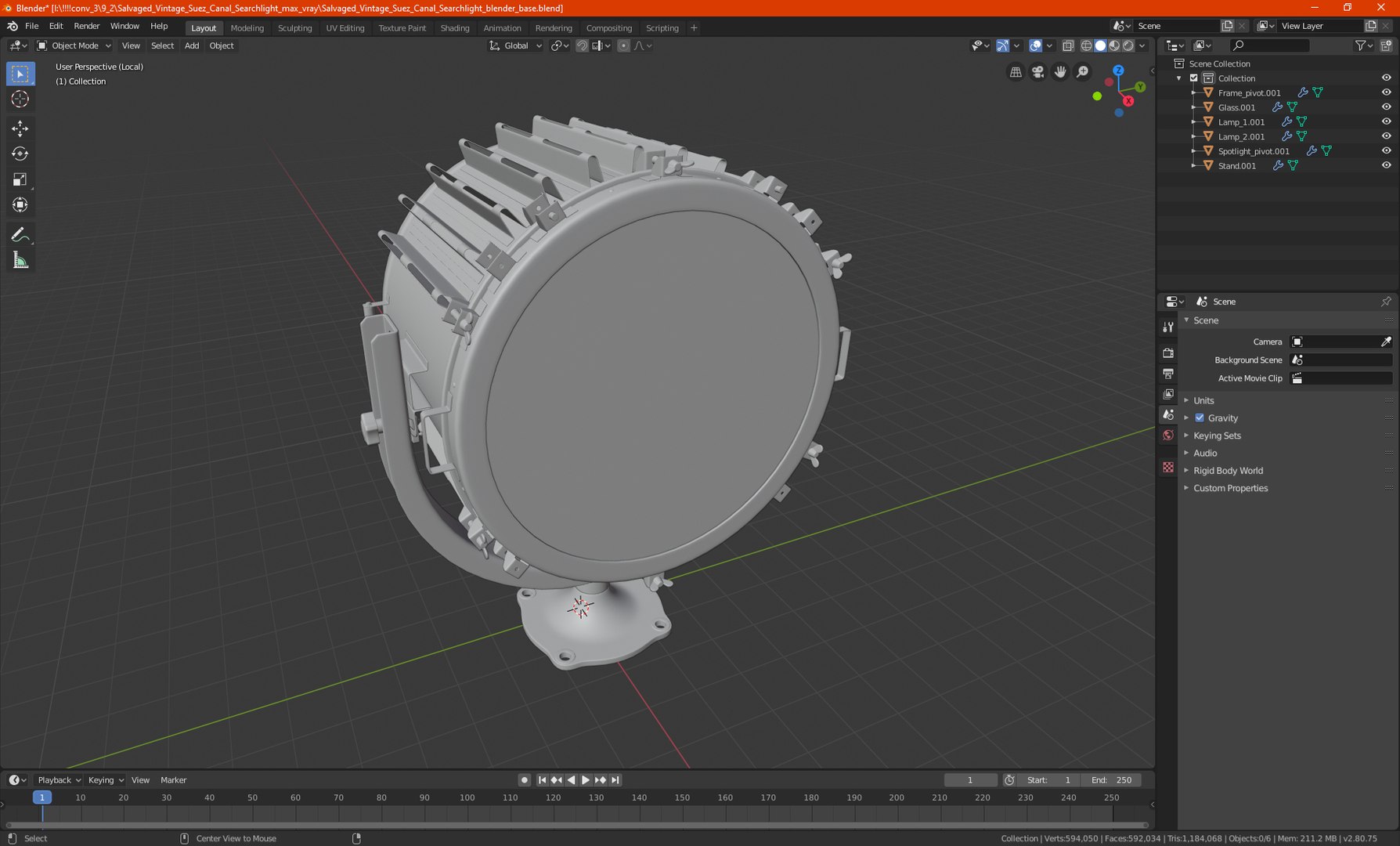Choose the Scale tool

pos(20,180)
